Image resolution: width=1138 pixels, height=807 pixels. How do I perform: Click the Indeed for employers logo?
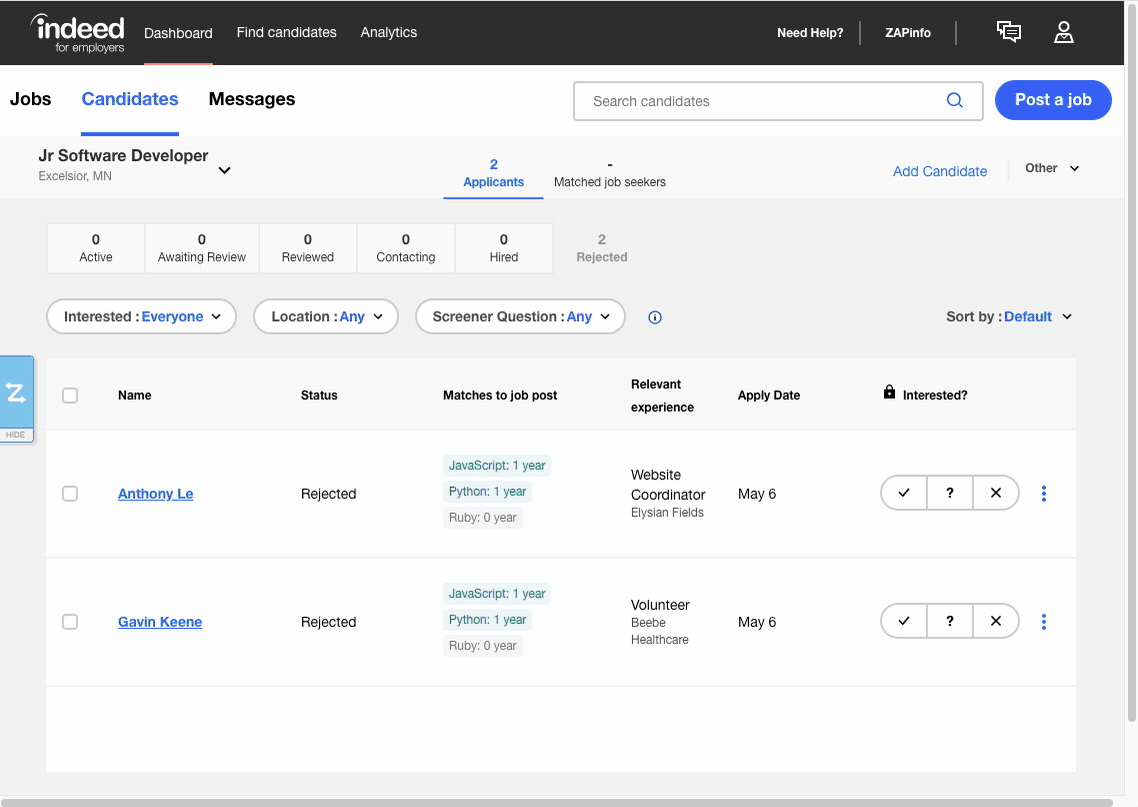[x=78, y=33]
